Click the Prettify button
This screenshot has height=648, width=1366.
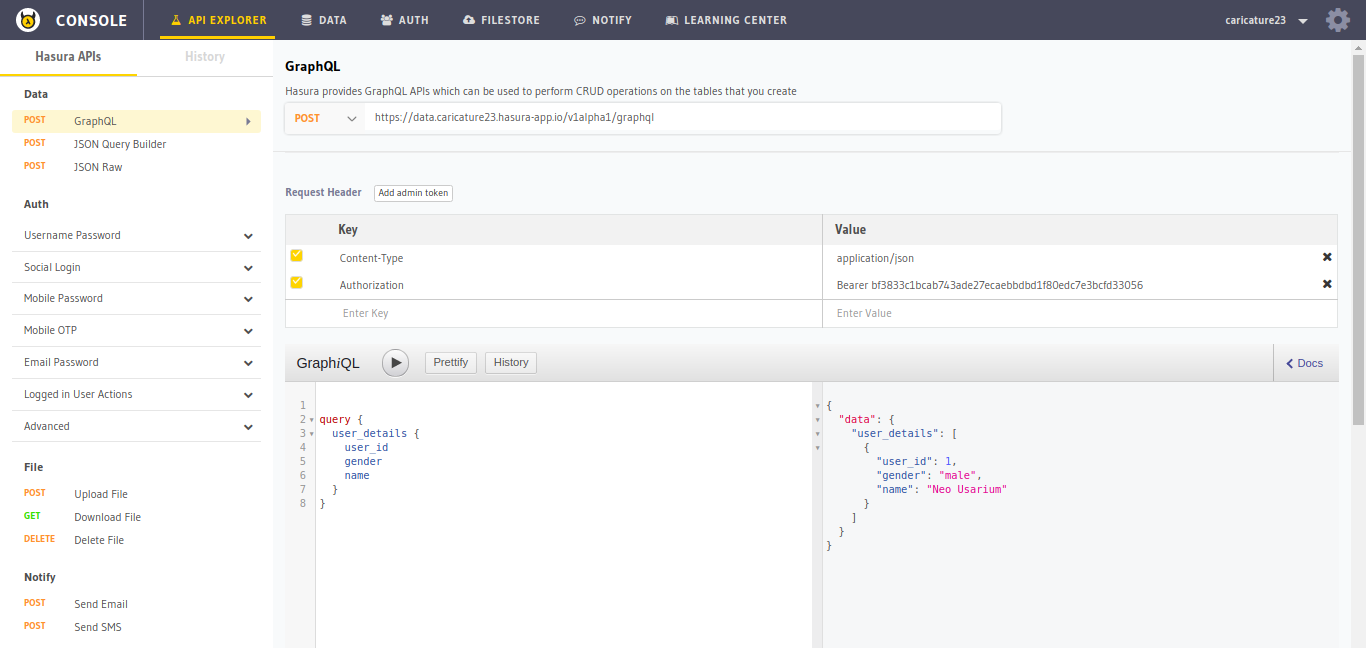(x=451, y=363)
